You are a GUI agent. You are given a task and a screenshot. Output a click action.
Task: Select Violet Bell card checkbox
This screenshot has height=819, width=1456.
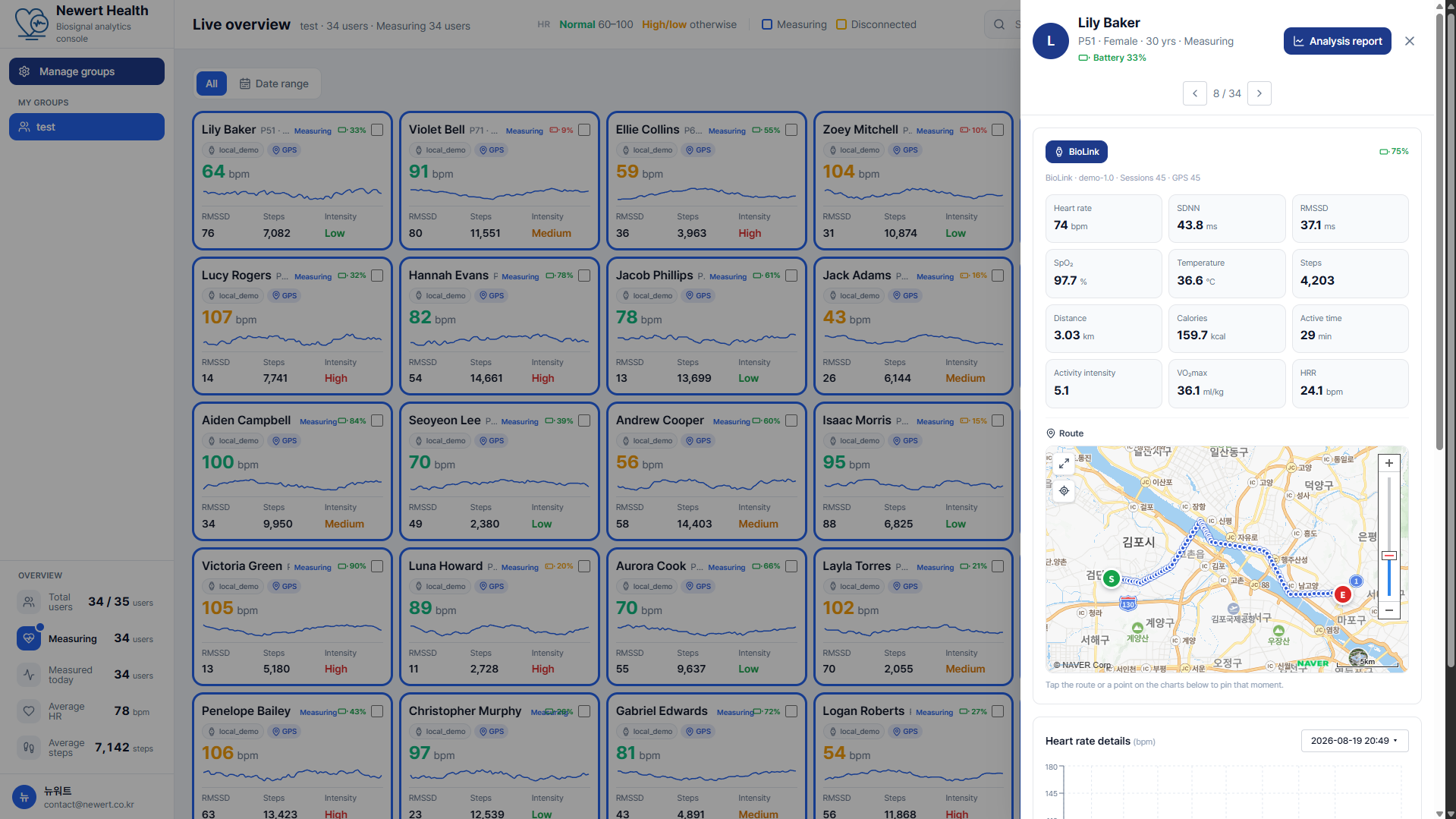[584, 131]
